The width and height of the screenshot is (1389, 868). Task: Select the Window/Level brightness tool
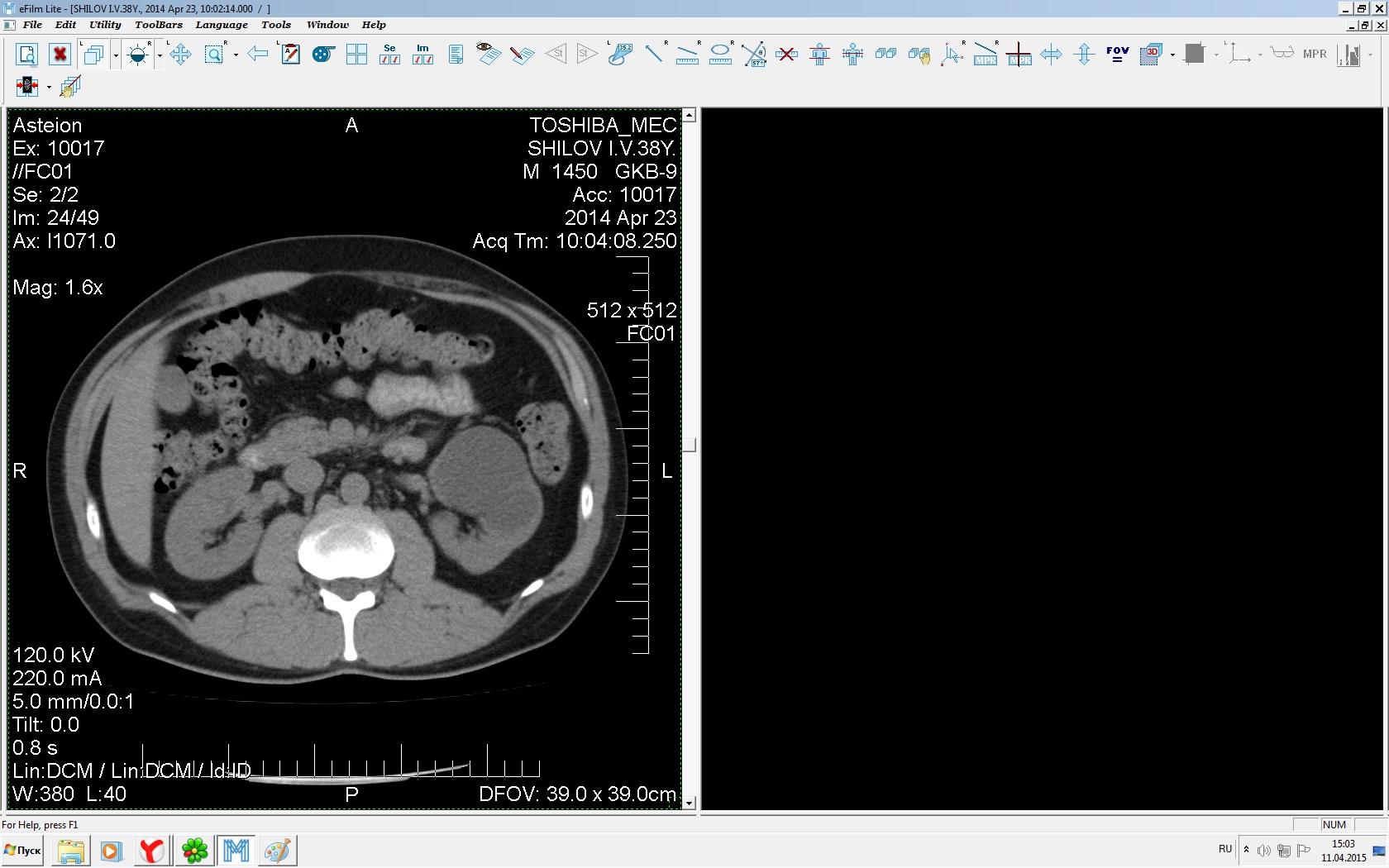click(138, 55)
